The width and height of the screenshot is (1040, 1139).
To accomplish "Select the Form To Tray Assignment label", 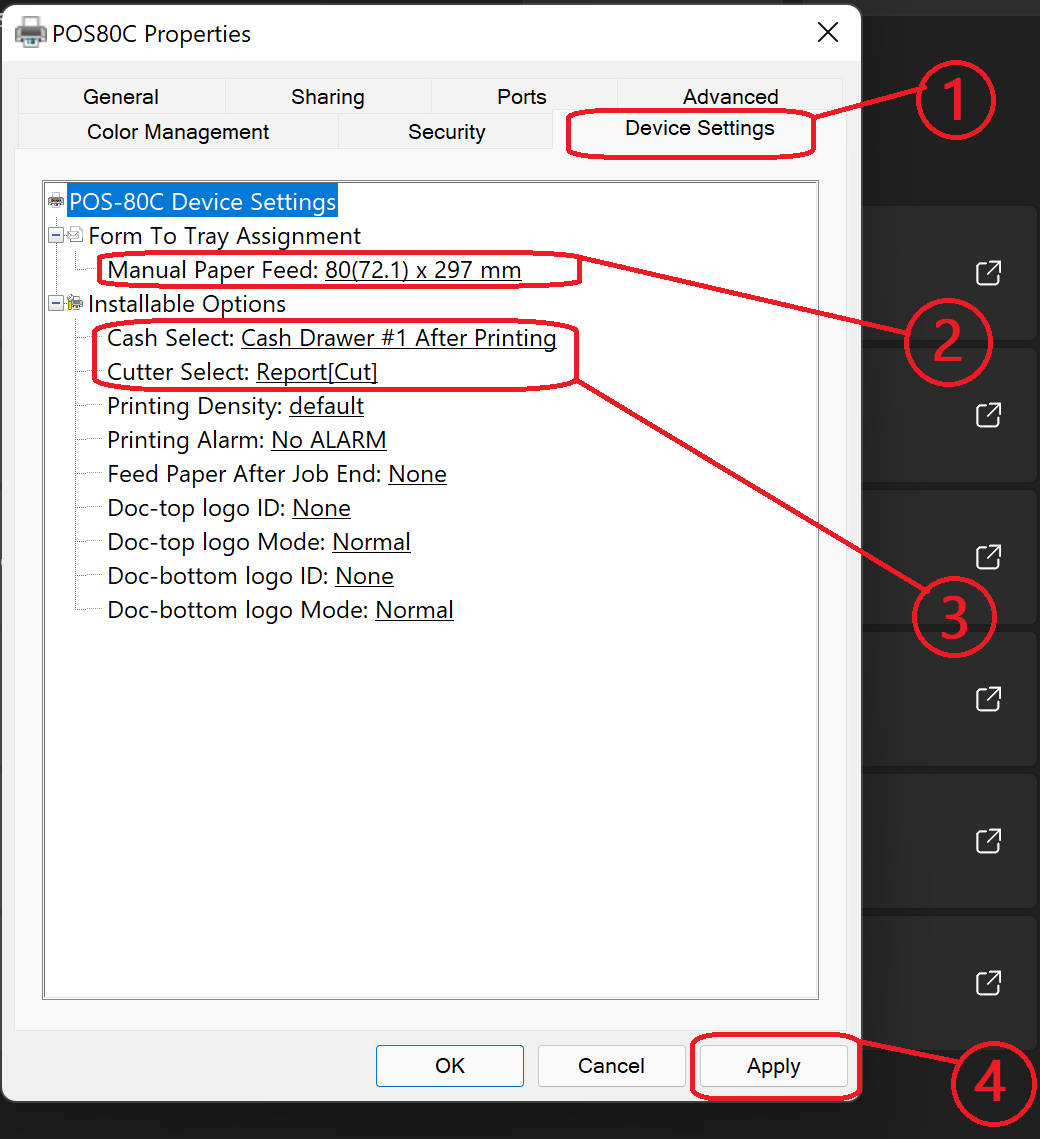I will tap(224, 235).
